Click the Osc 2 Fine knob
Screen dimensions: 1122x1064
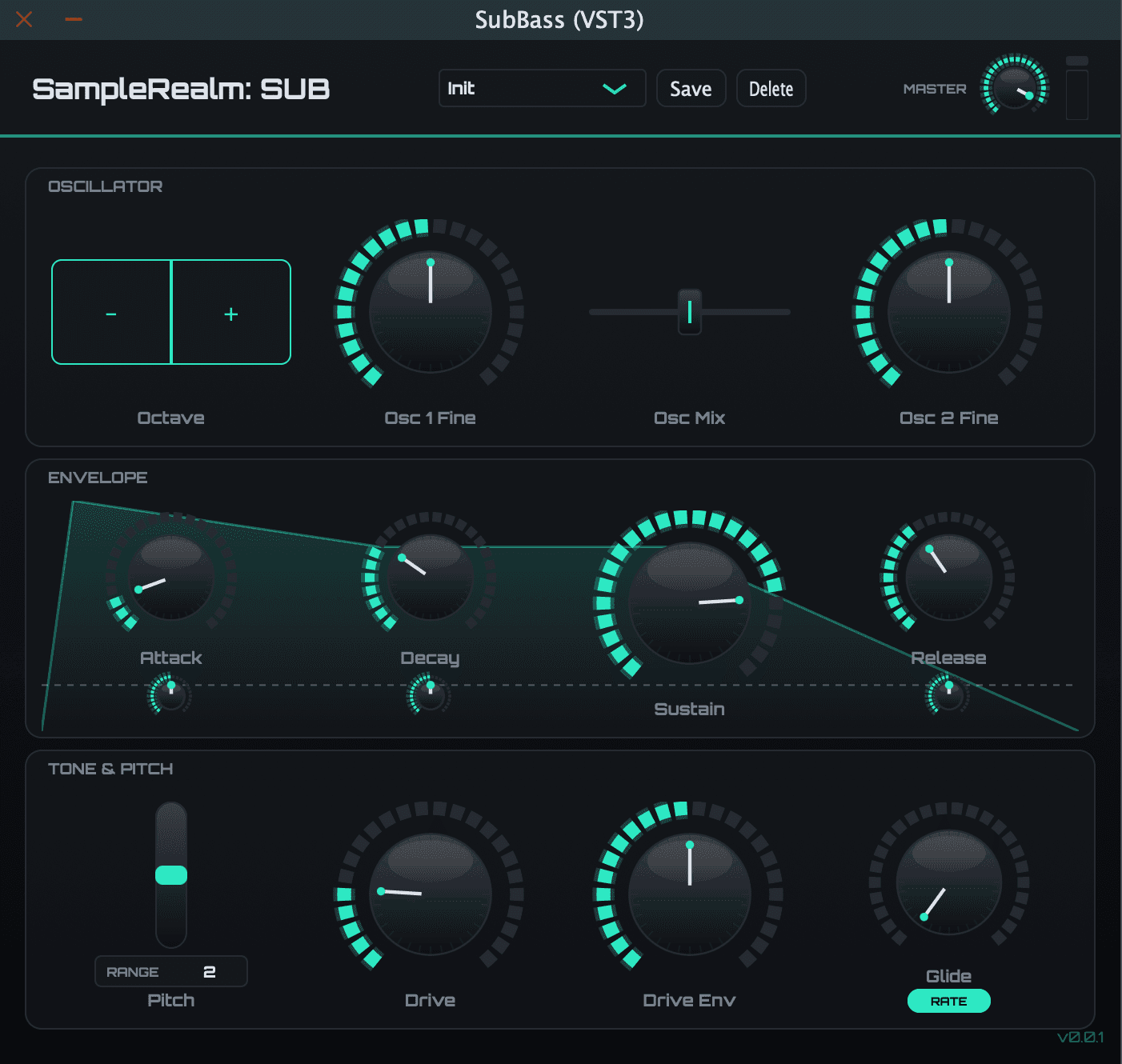coord(949,311)
